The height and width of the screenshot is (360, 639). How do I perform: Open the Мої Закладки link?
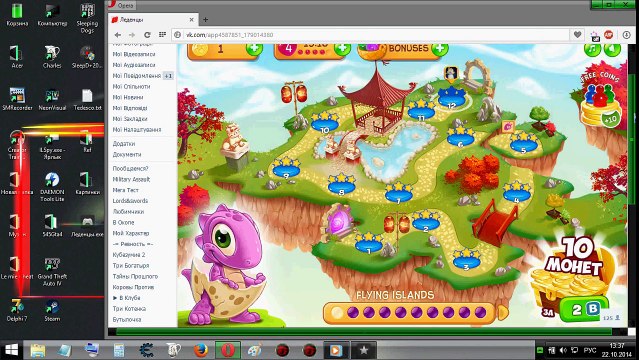(x=130, y=119)
